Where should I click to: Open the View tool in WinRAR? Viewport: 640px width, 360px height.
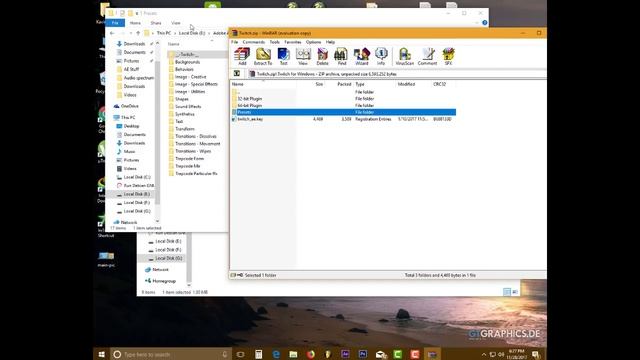(x=303, y=56)
